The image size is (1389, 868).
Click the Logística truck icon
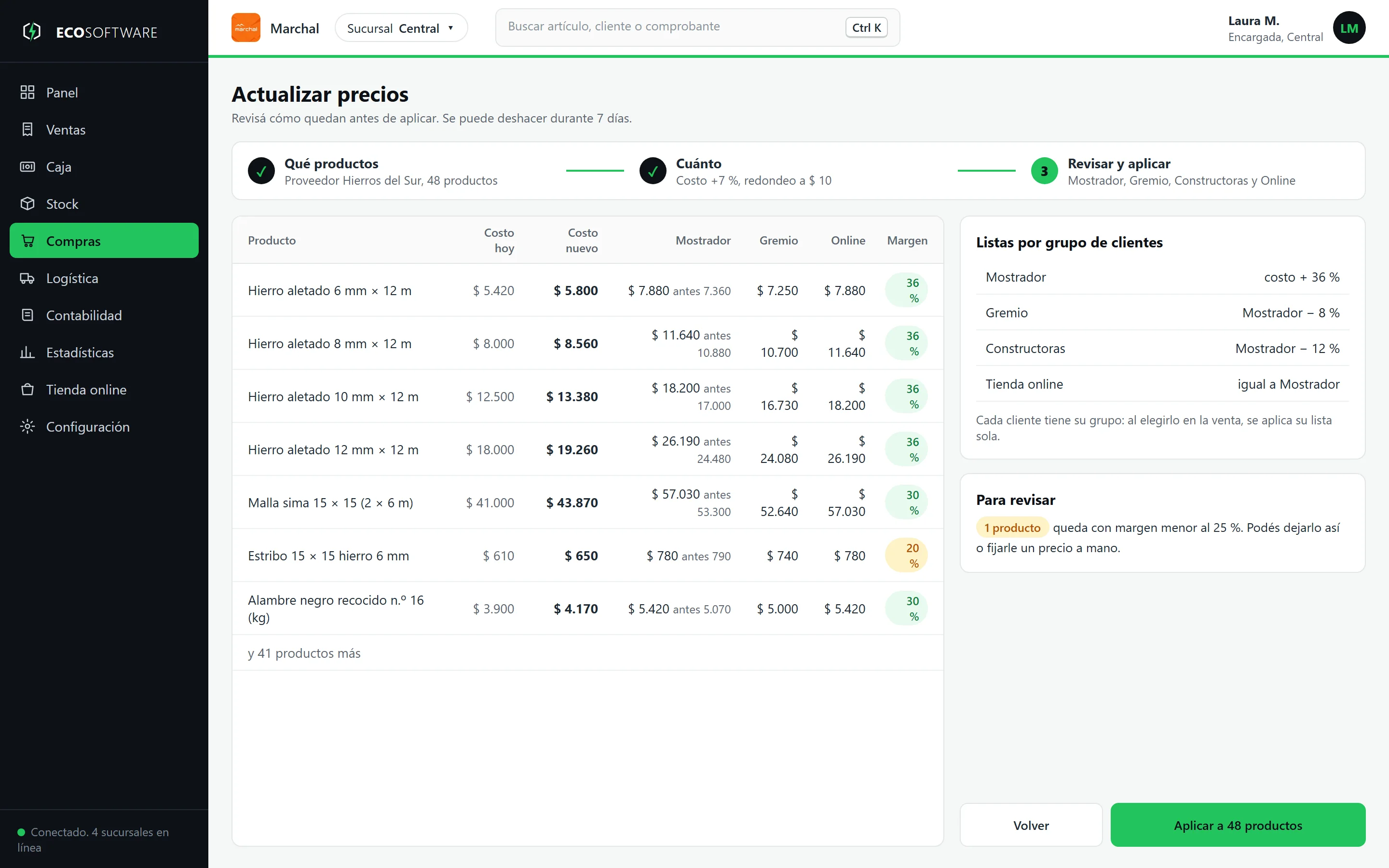point(27,278)
